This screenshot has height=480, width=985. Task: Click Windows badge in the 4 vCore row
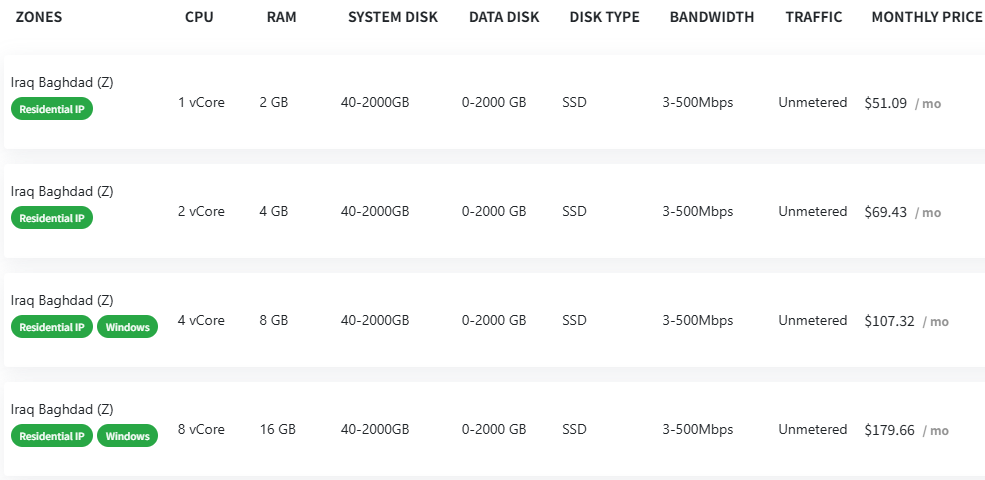[127, 327]
